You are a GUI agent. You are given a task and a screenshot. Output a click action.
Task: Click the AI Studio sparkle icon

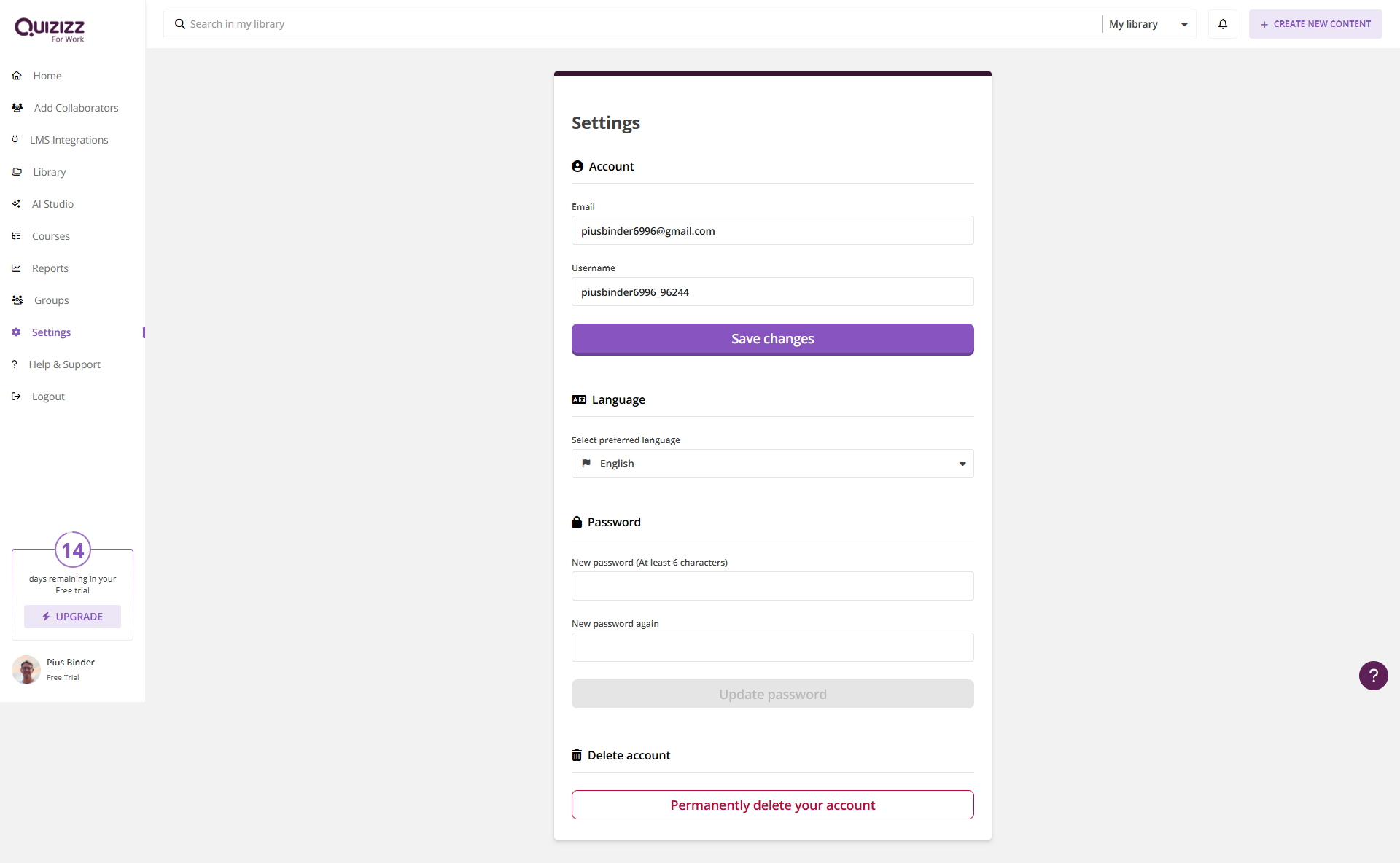pyautogui.click(x=16, y=204)
